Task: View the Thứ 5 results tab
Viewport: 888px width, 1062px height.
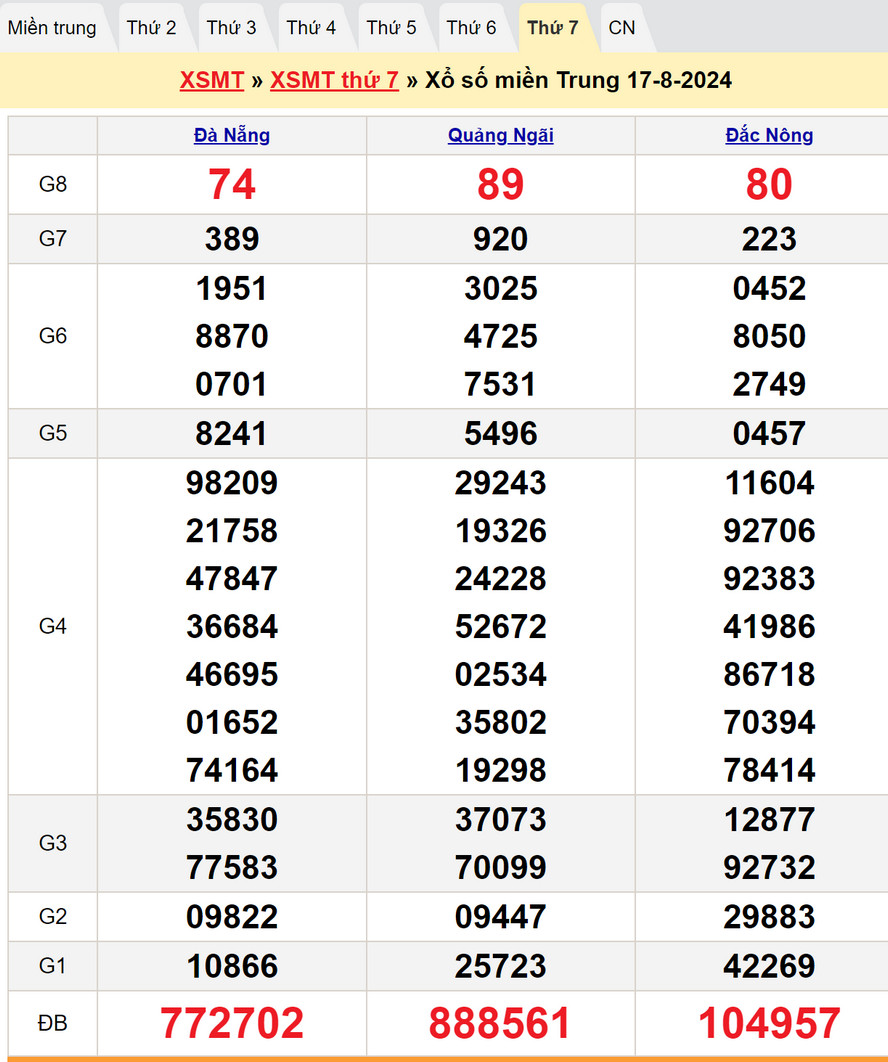Action: point(391,28)
